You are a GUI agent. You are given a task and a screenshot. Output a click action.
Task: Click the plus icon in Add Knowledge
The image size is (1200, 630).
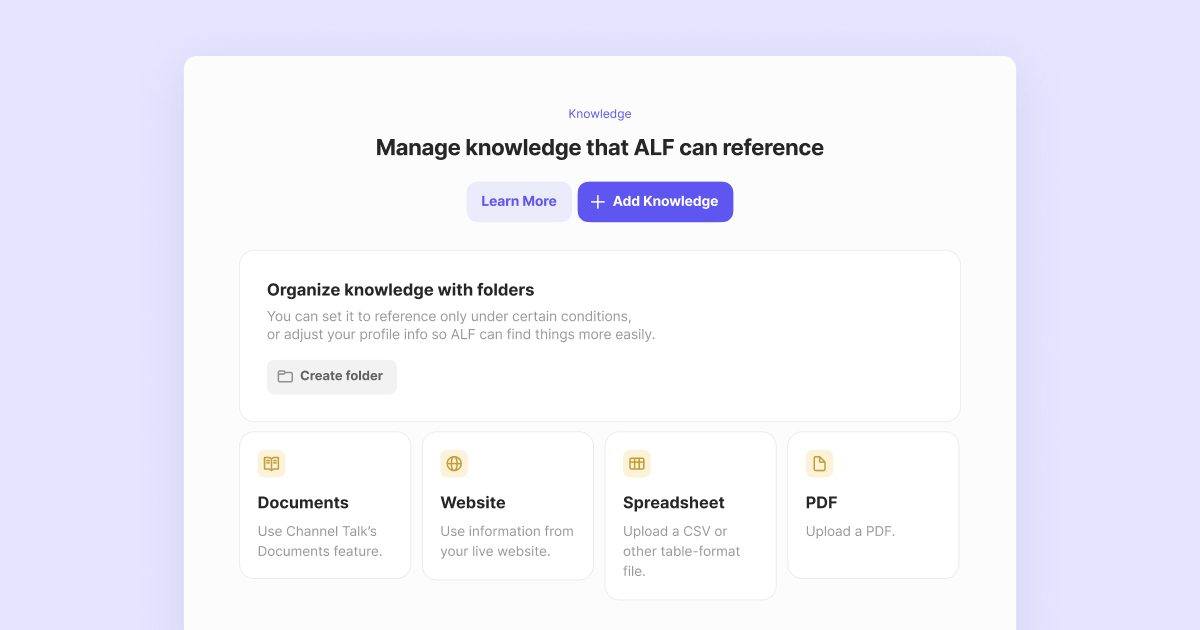[598, 202]
